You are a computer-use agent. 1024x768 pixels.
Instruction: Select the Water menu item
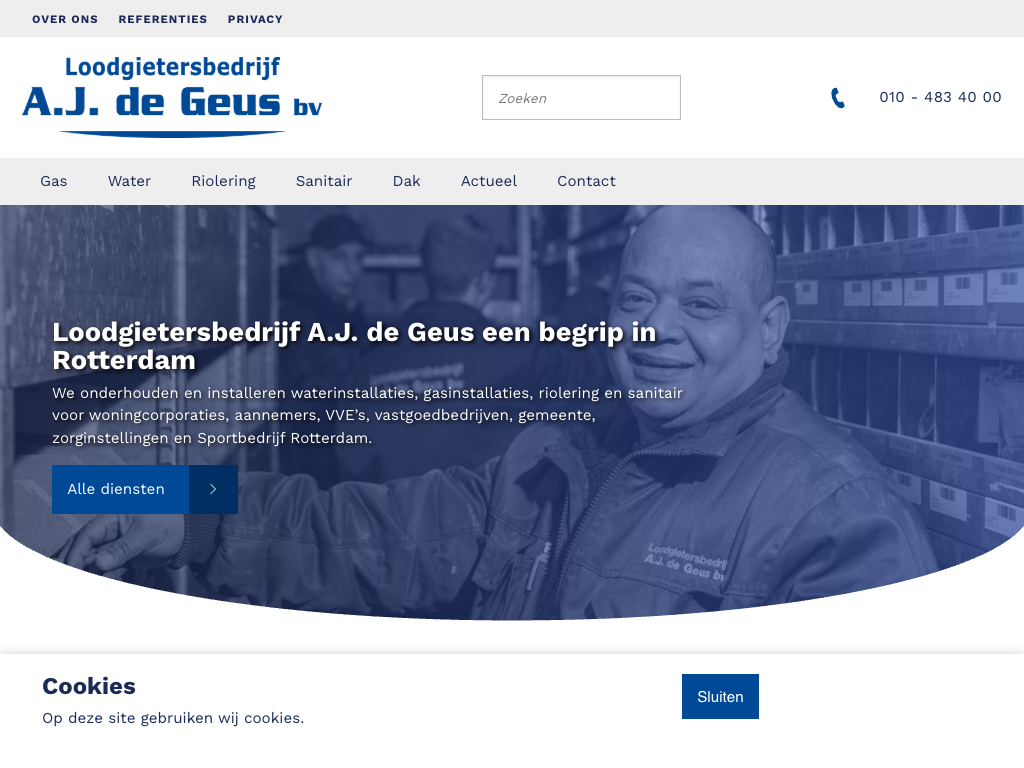129,181
